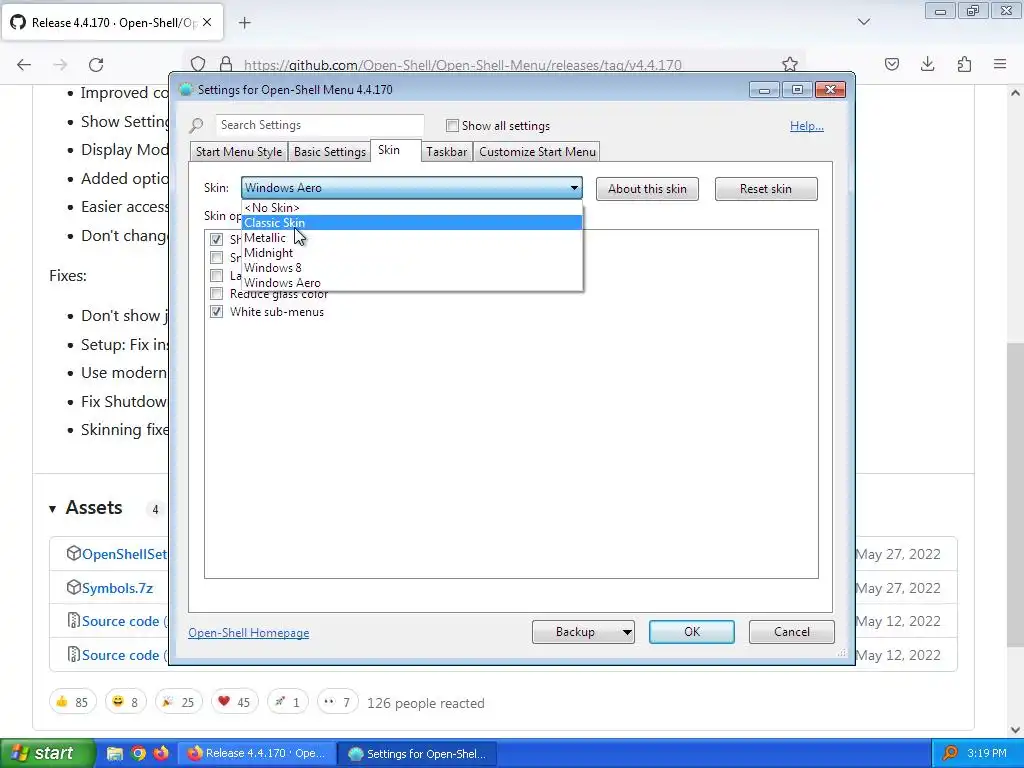Open the Taskbar tab
The image size is (1024, 768).
(447, 152)
